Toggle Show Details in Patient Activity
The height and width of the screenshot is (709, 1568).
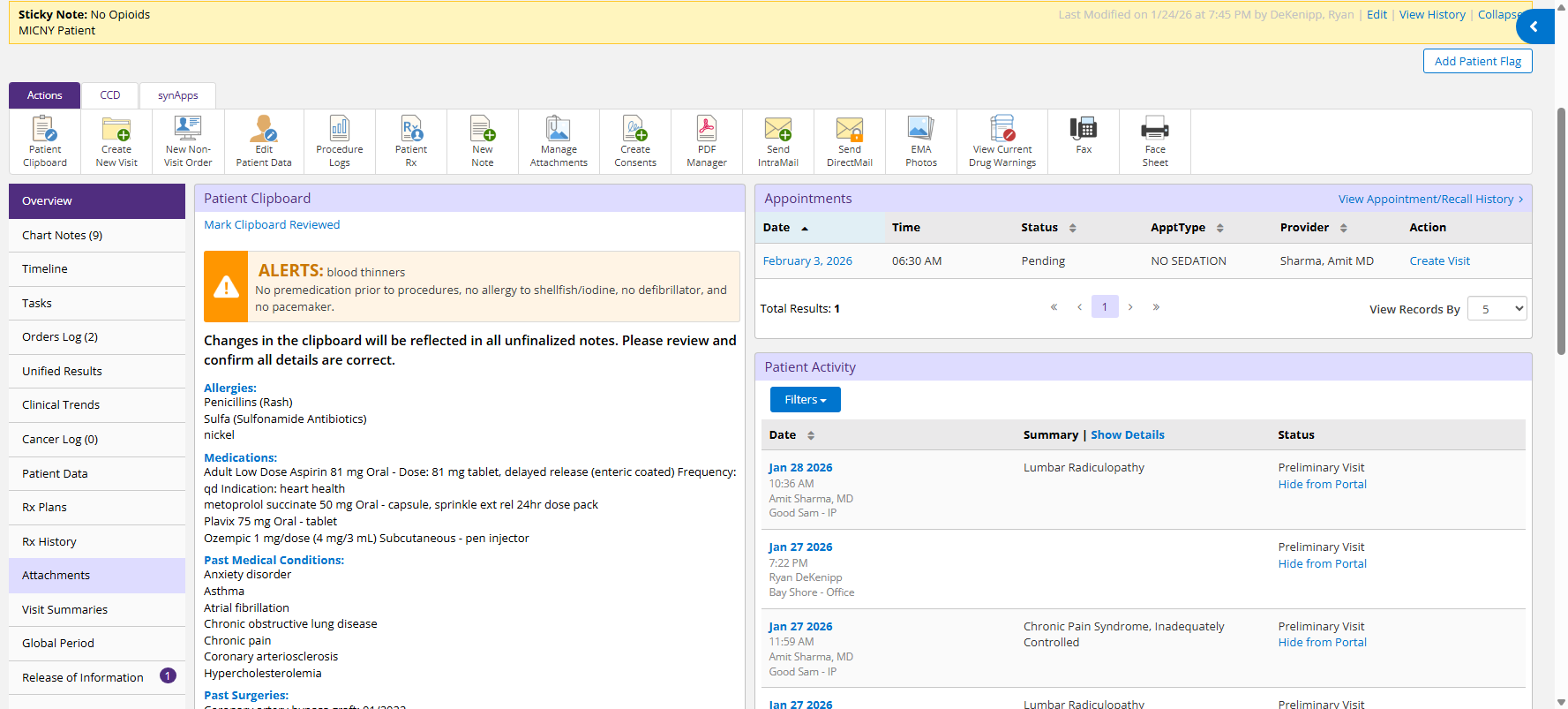tap(1127, 435)
